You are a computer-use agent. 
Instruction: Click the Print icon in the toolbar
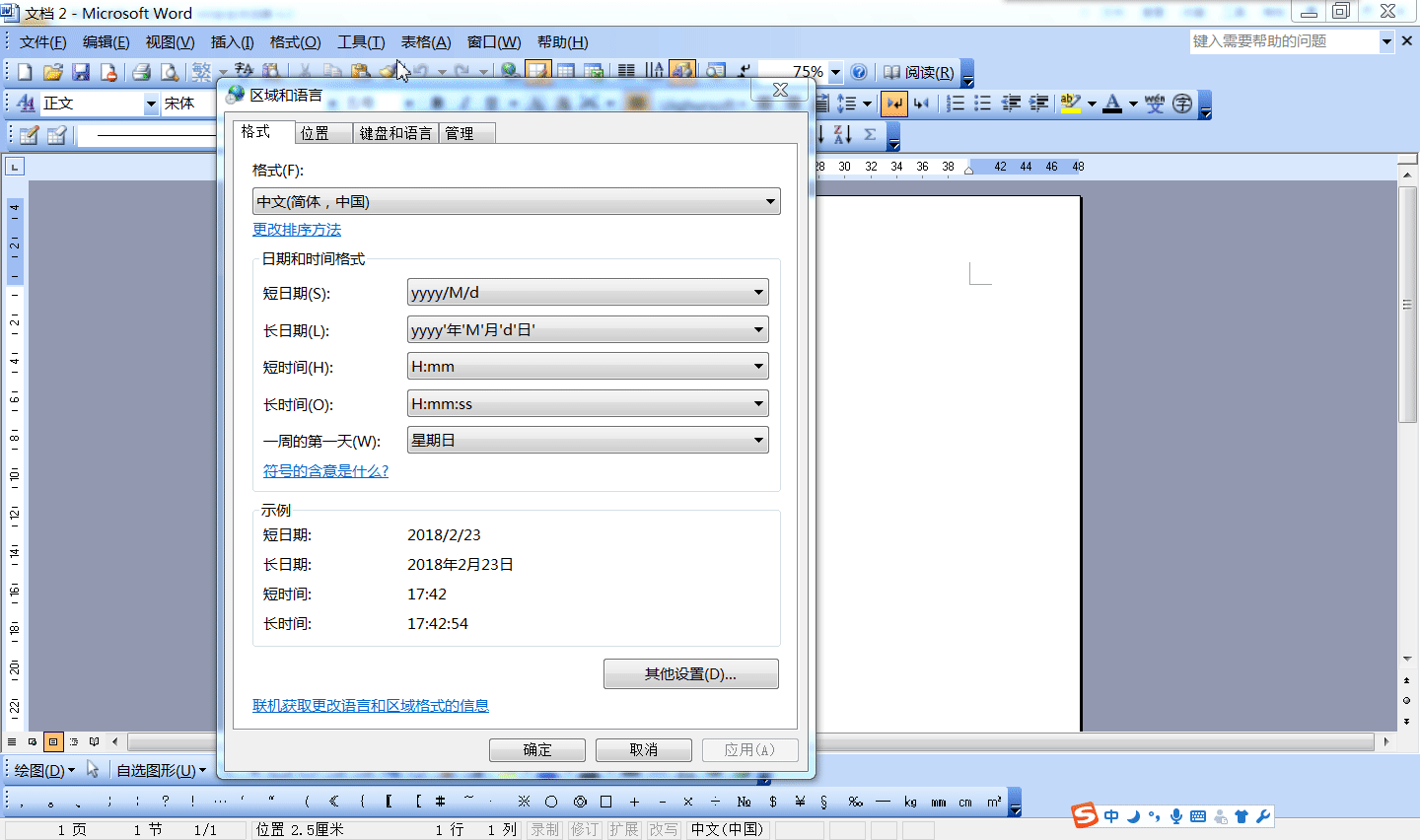141,72
